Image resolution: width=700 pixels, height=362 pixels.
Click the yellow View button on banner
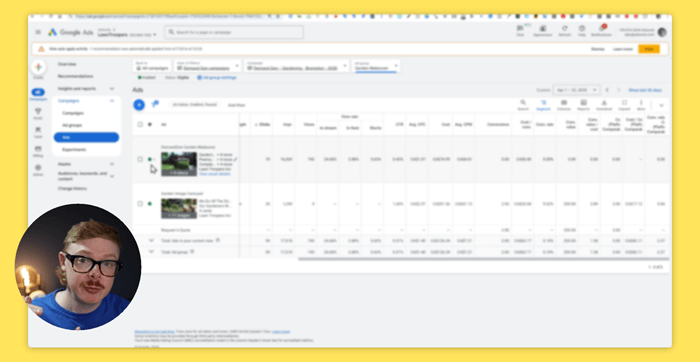[649, 49]
